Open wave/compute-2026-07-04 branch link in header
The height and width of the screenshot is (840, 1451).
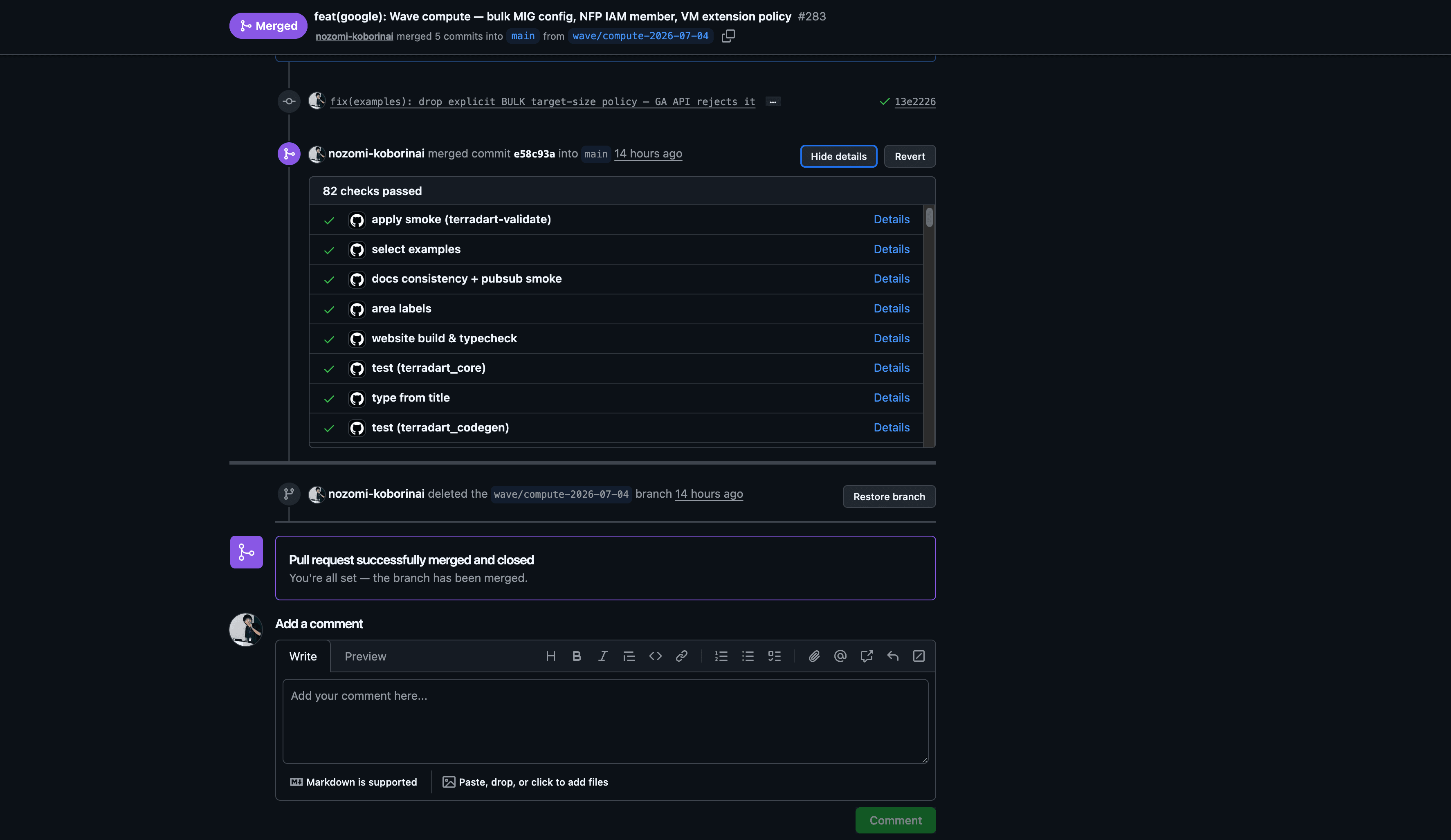coord(640,36)
